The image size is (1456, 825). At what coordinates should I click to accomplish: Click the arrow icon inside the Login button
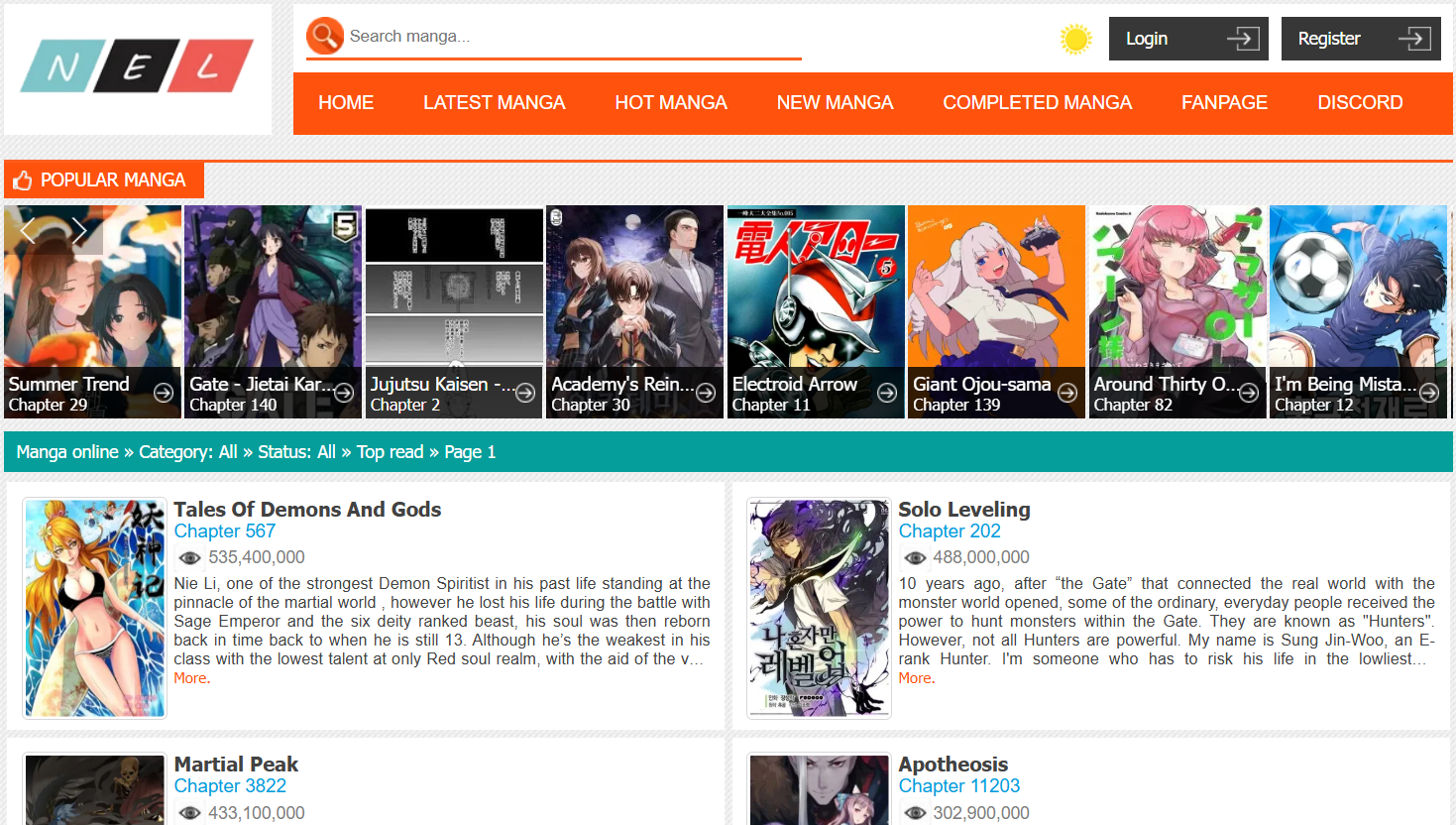(1243, 39)
